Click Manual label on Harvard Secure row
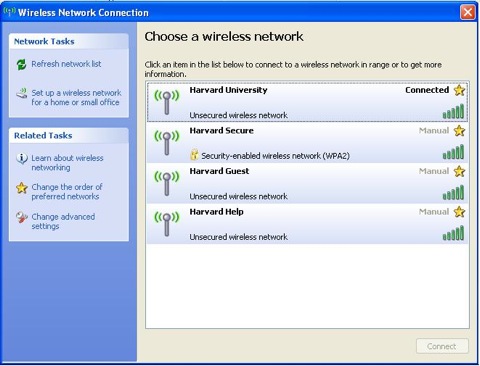The height and width of the screenshot is (366, 480). tap(434, 131)
